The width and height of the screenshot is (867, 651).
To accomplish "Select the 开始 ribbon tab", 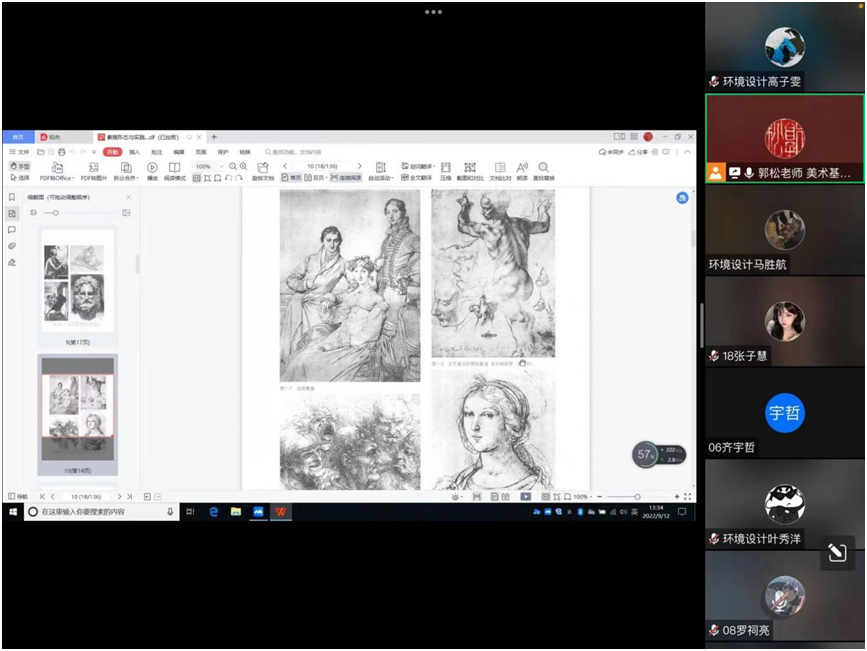I will (112, 152).
